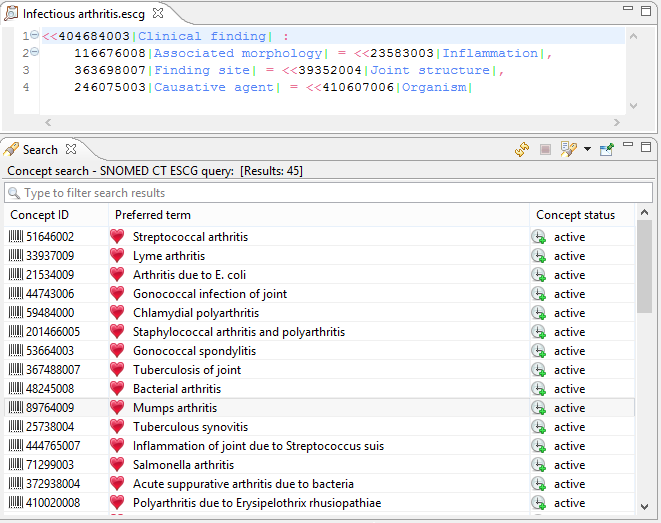Click the greyed Cancel Current Search icon
Viewport: 661px width, 523px height.
(546, 149)
